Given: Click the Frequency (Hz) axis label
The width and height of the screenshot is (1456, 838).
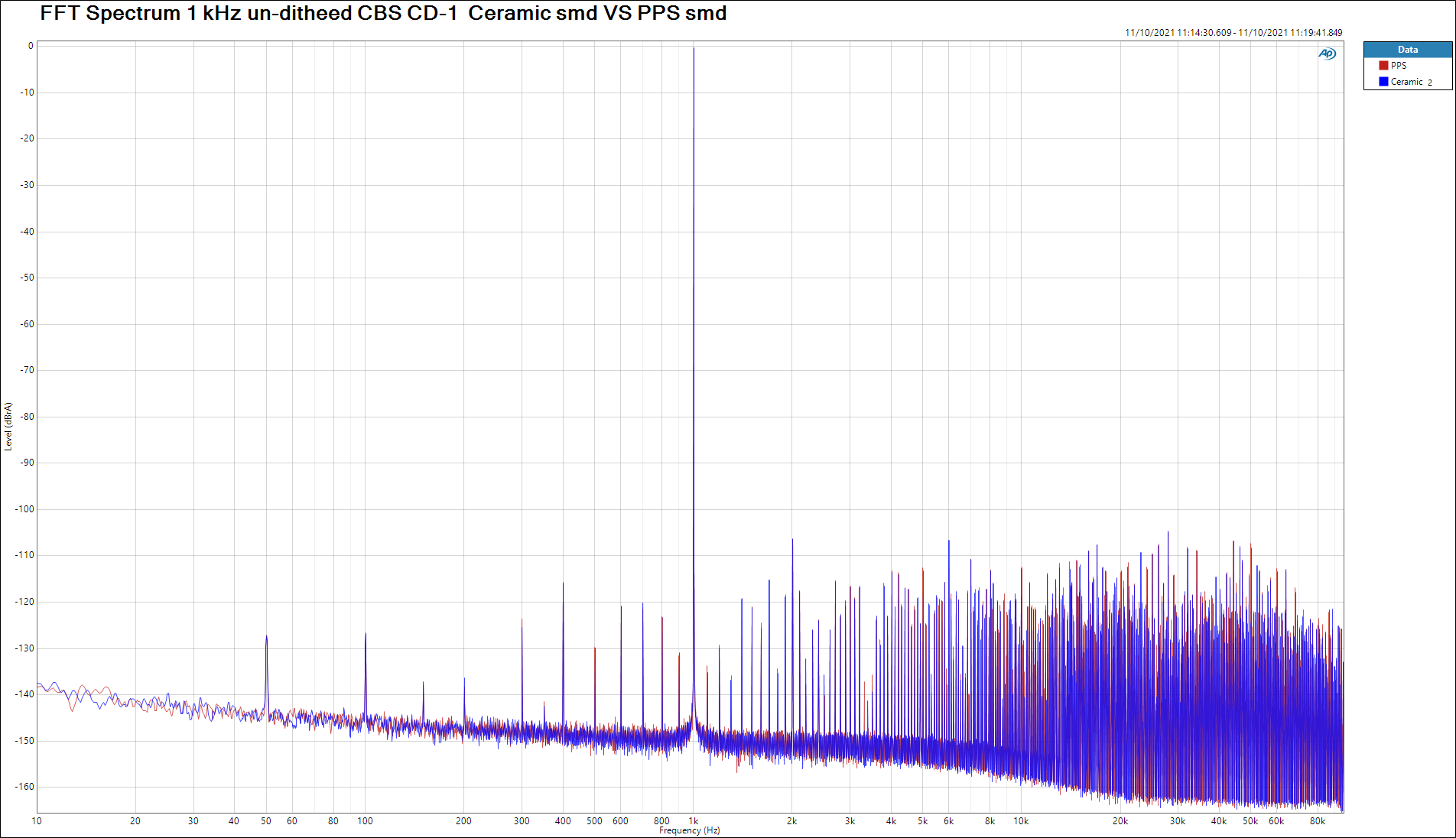Looking at the screenshot, I should [689, 830].
